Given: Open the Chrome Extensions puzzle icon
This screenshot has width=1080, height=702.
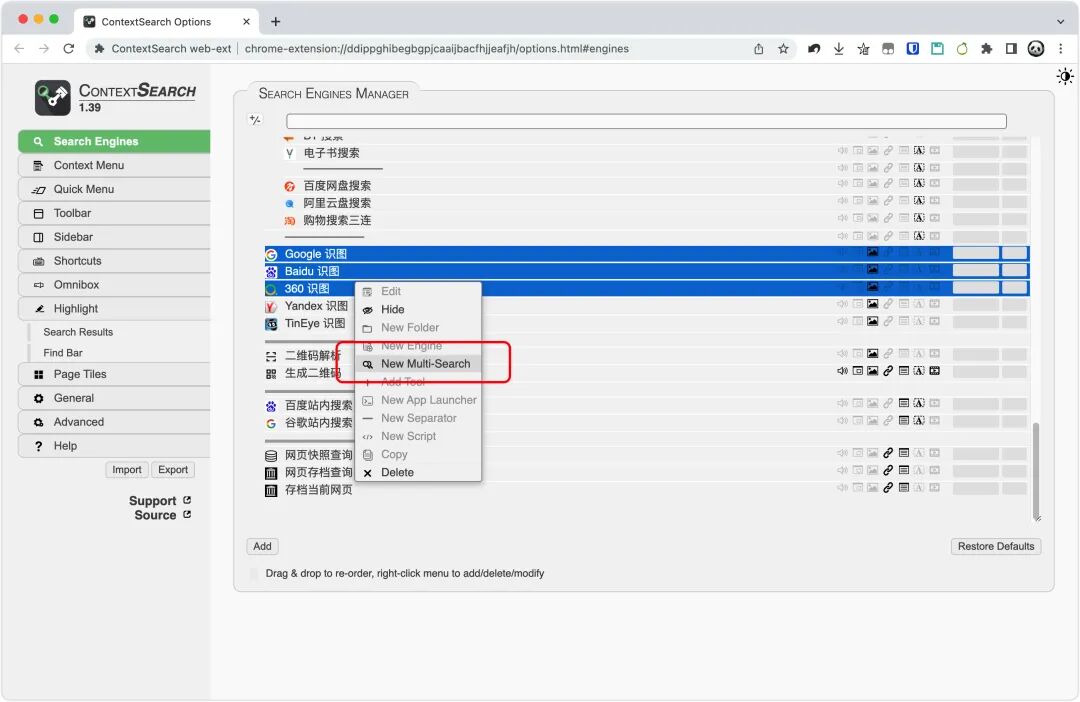Looking at the screenshot, I should coord(986,49).
